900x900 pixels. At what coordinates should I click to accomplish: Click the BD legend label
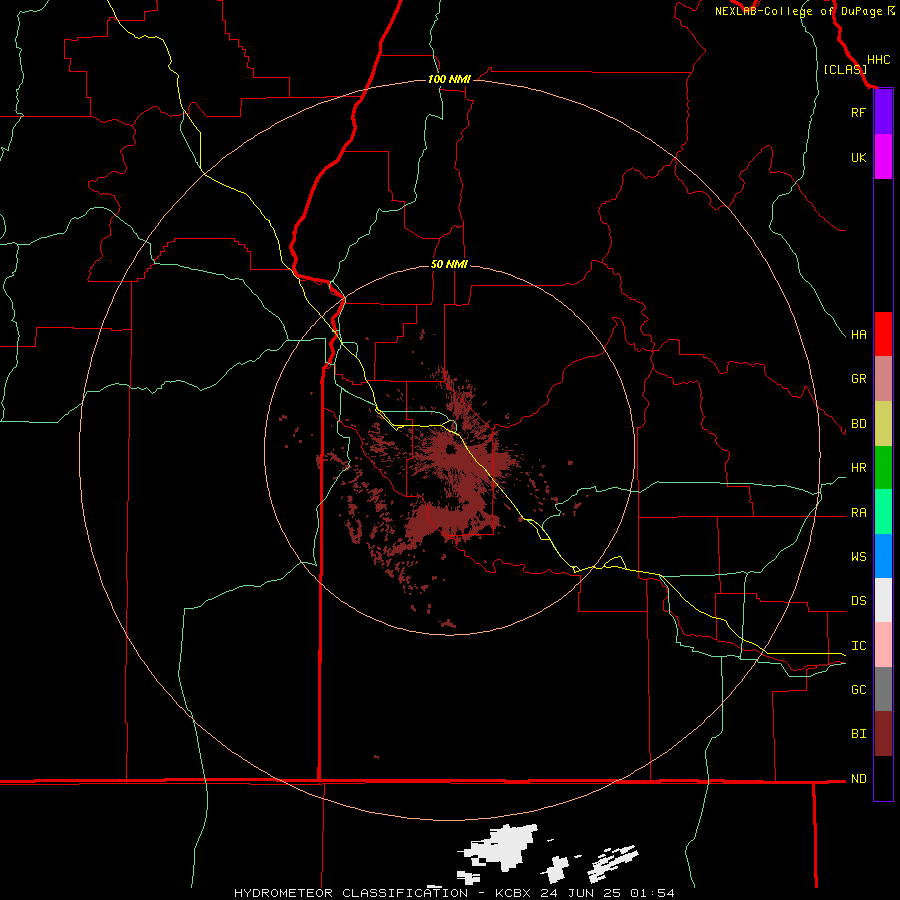(x=858, y=424)
